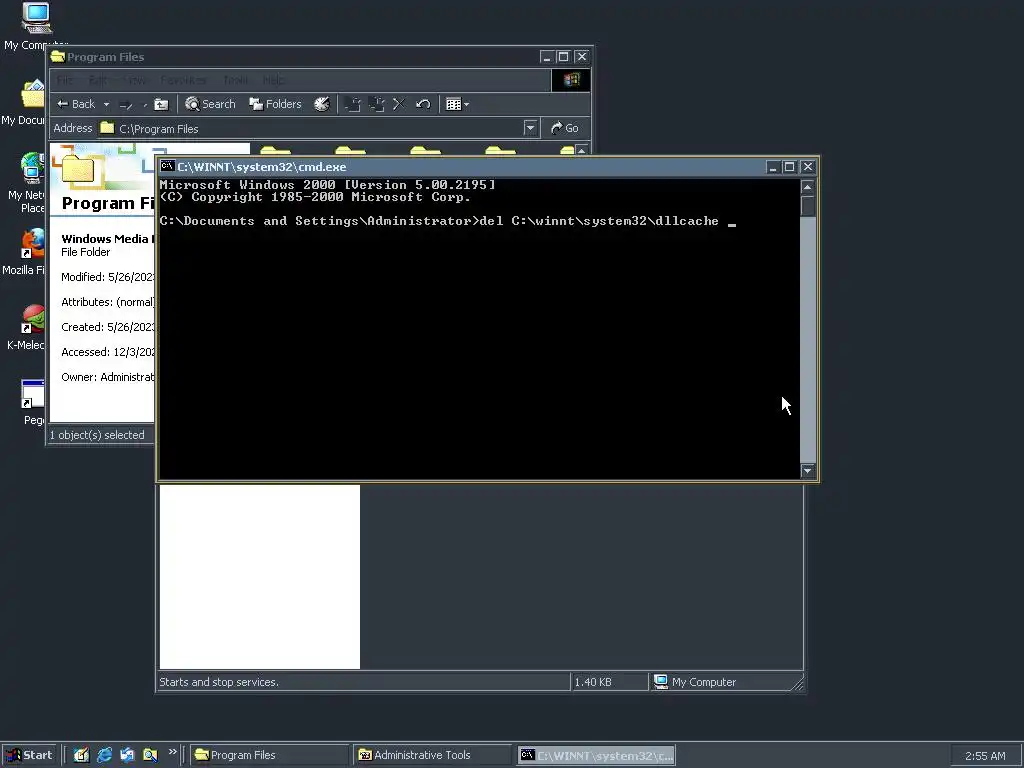
Task: Select Mozilla Firefox desktop shortcut
Action: point(25,253)
